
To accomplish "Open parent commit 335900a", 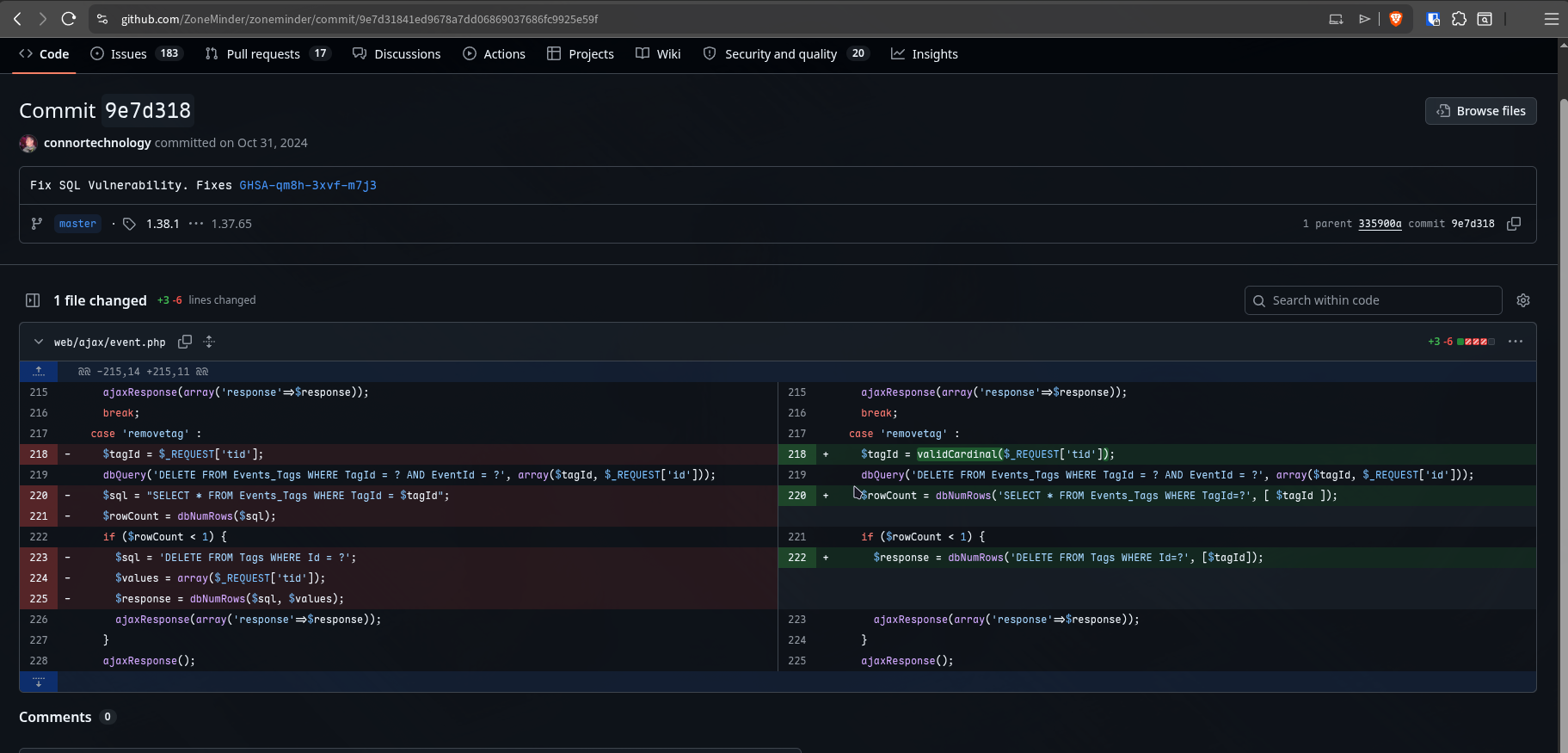I will coord(1380,224).
